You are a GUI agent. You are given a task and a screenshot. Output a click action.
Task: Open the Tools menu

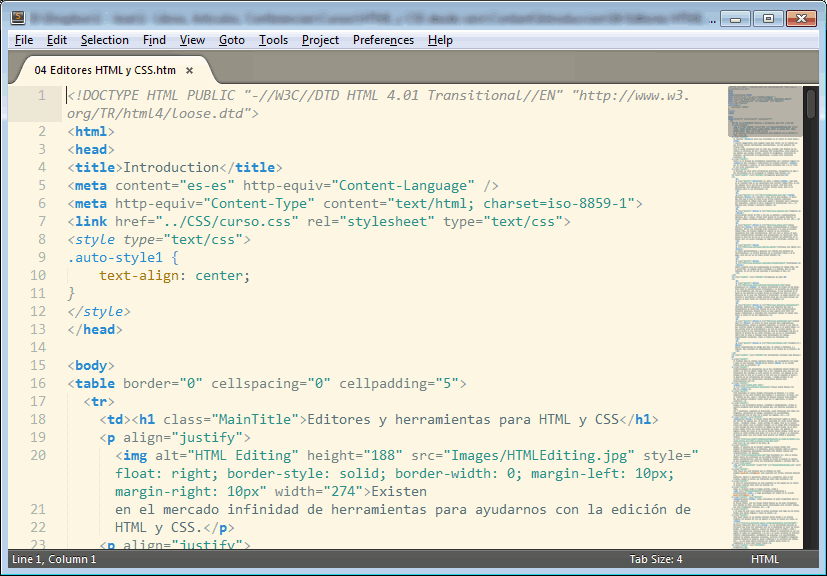pyautogui.click(x=272, y=40)
